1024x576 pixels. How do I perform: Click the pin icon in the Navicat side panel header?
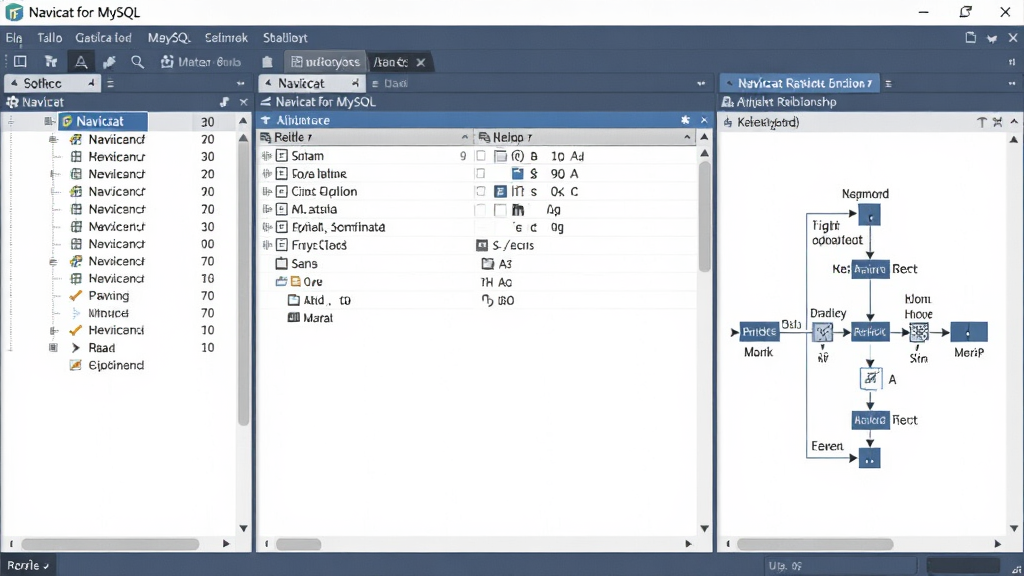[x=225, y=102]
